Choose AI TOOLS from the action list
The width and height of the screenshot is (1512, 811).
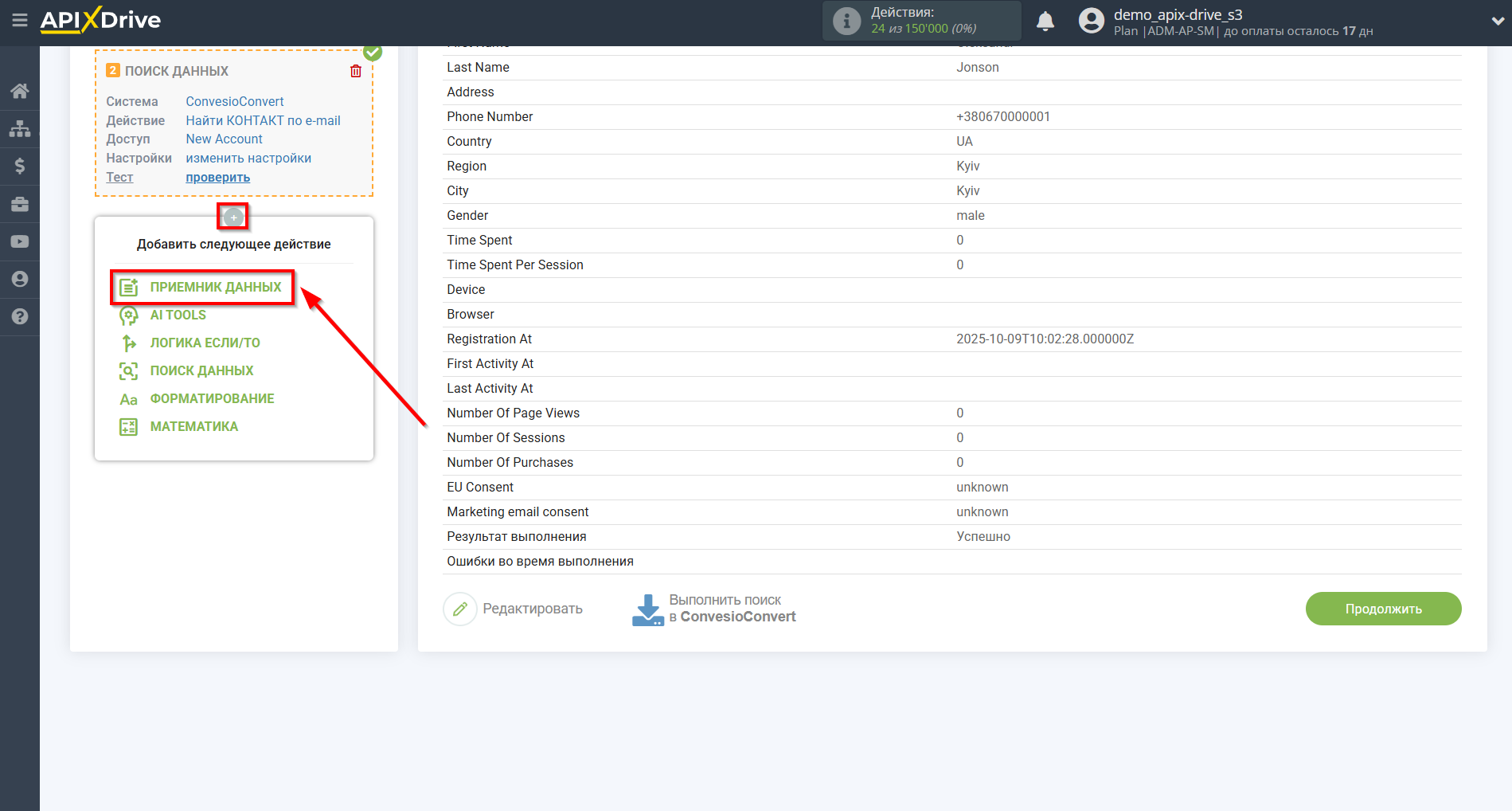(x=178, y=315)
